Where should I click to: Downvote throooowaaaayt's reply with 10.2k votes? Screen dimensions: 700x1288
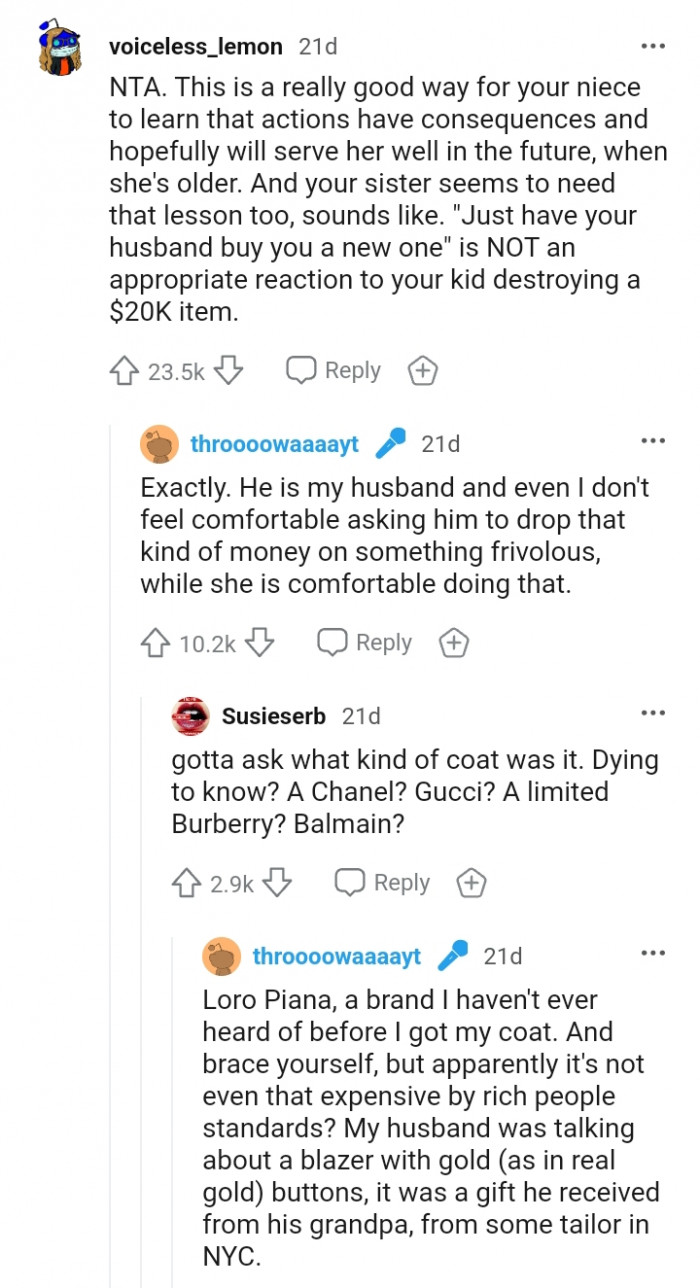[x=260, y=643]
